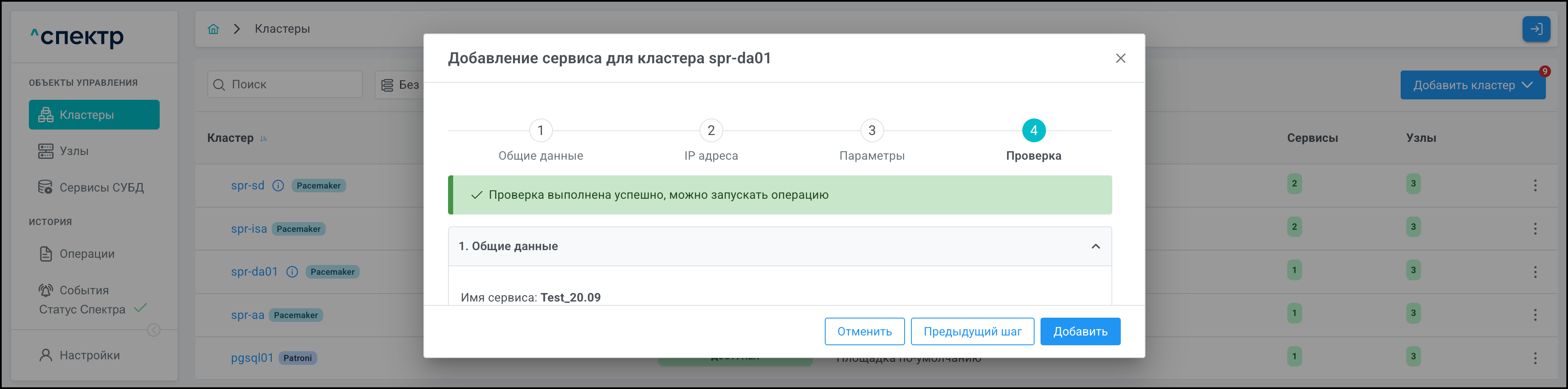Click the search magnifier icon

click(219, 85)
